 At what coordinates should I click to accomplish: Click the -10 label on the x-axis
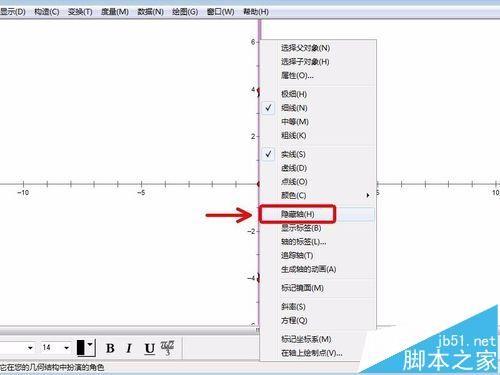click(23, 193)
